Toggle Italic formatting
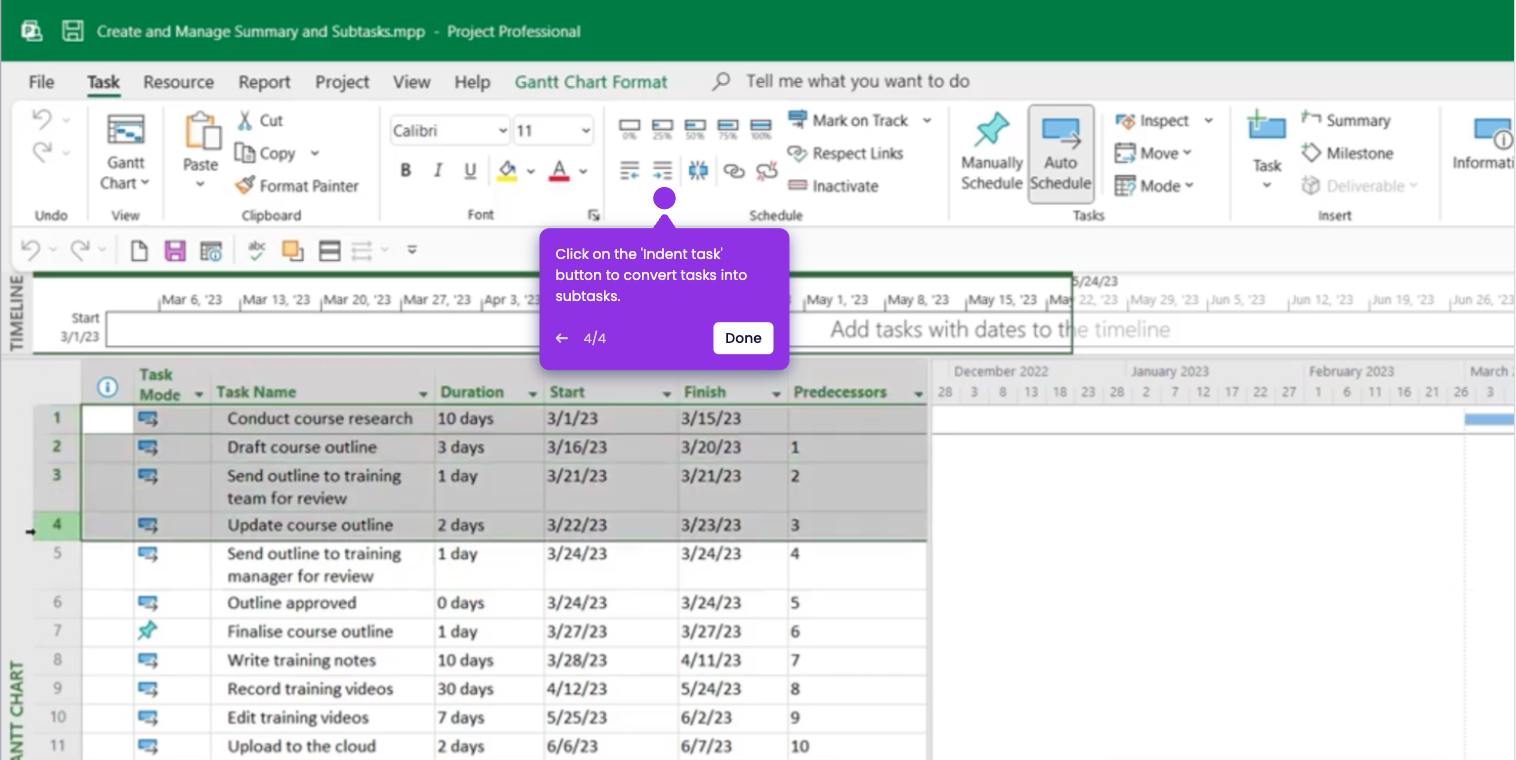Image resolution: width=1516 pixels, height=760 pixels. click(x=437, y=171)
